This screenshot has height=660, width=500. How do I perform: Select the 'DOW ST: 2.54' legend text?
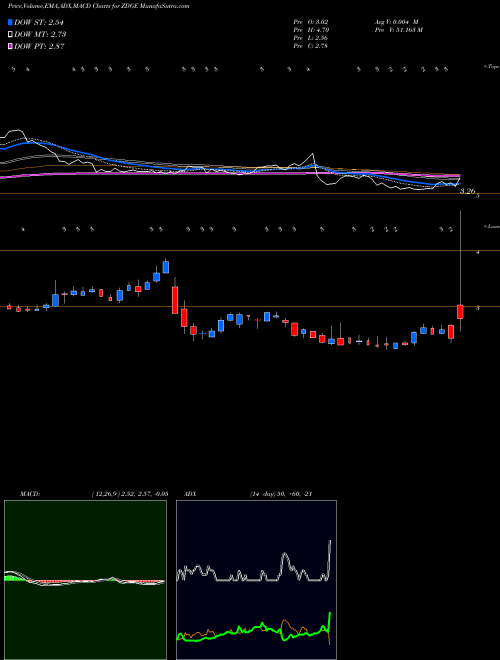pyautogui.click(x=39, y=22)
